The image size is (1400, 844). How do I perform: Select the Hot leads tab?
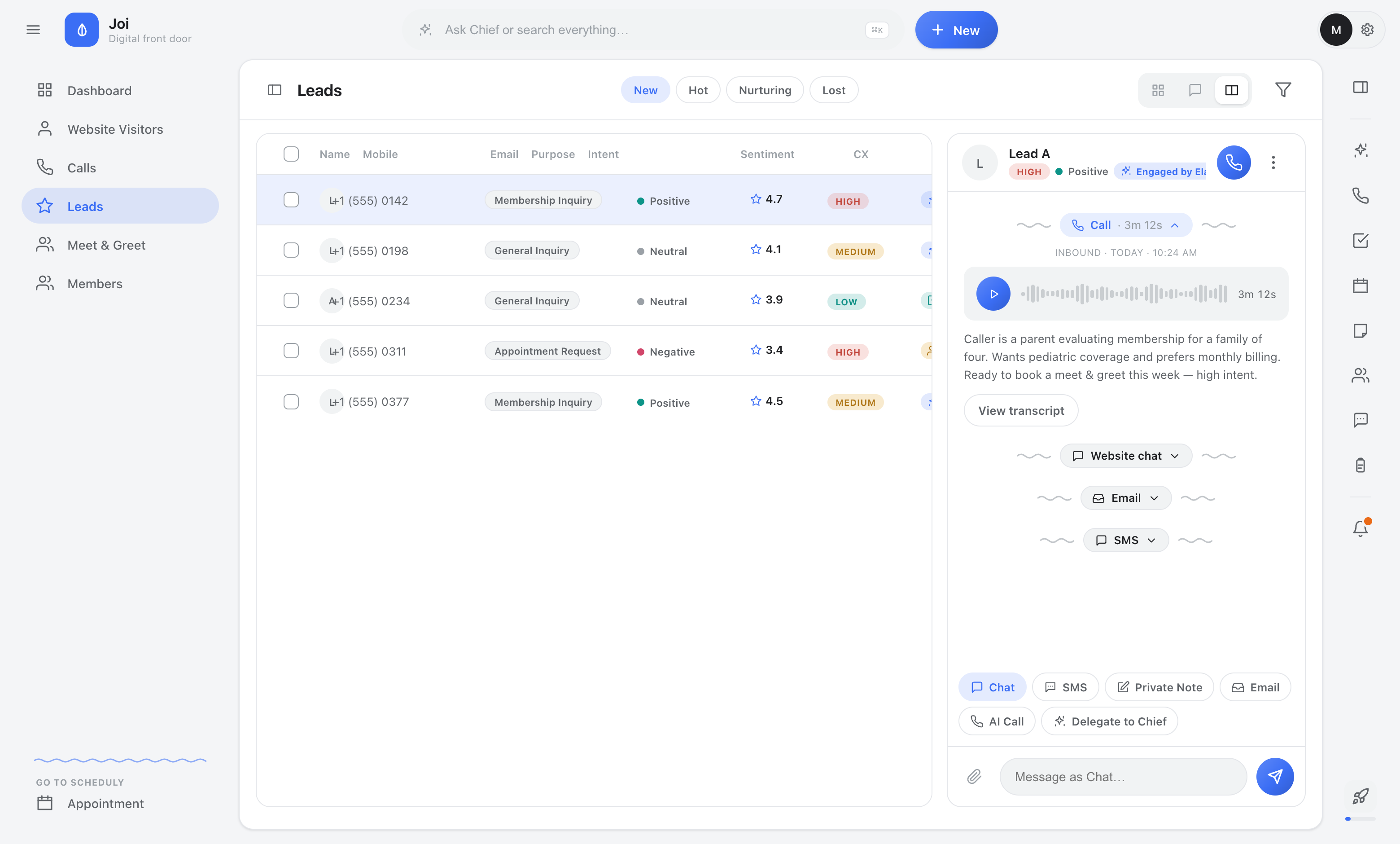click(x=698, y=90)
